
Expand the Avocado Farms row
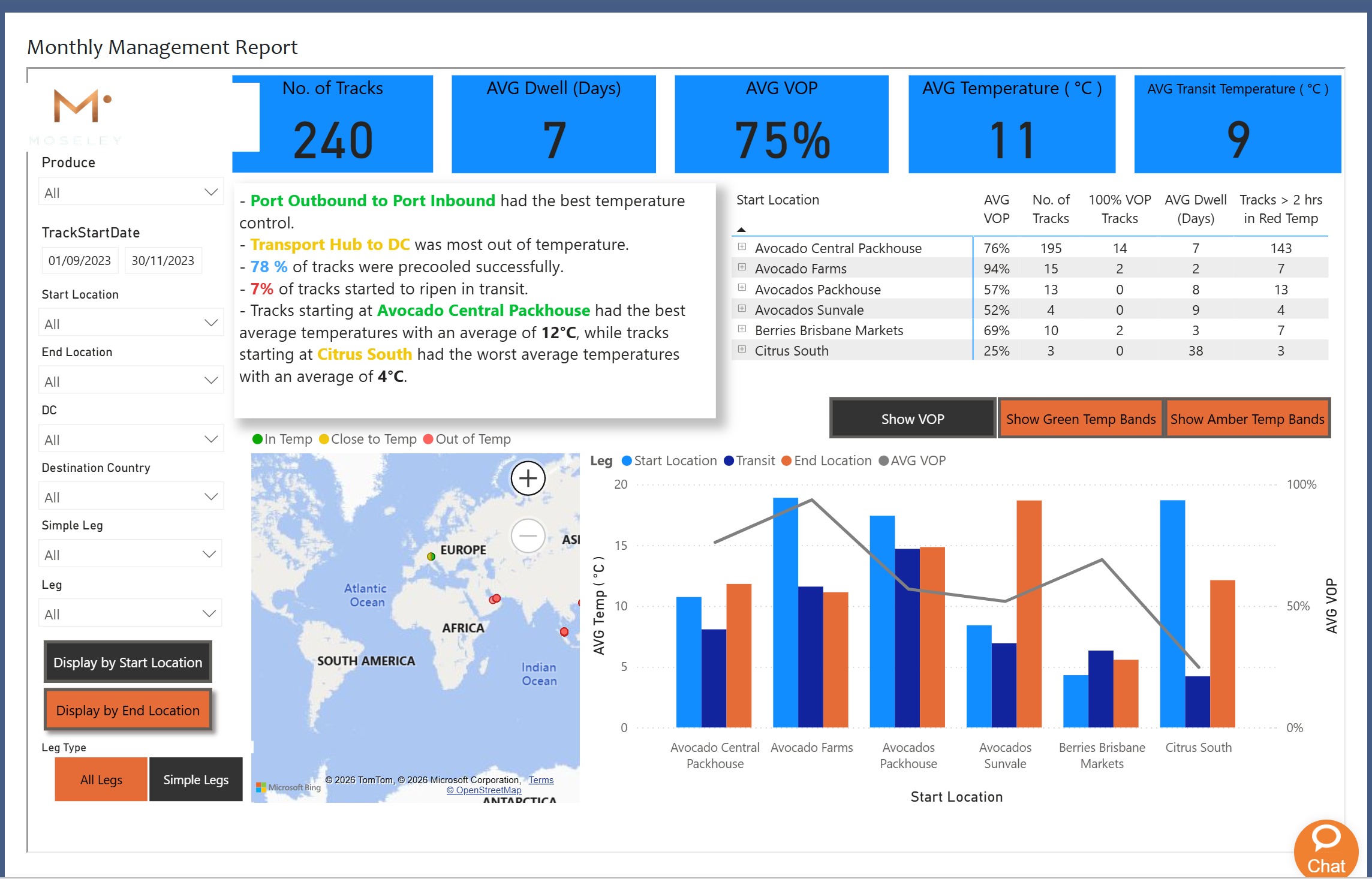pyautogui.click(x=742, y=267)
